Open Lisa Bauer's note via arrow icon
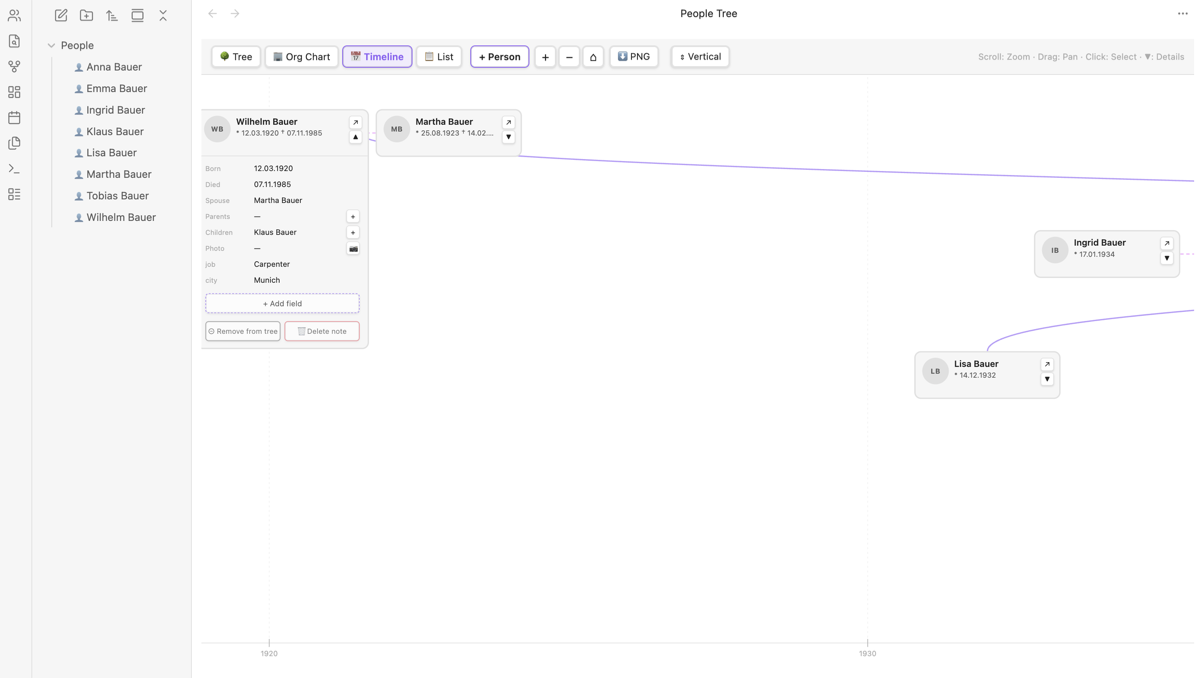1200x678 pixels. coord(1046,364)
